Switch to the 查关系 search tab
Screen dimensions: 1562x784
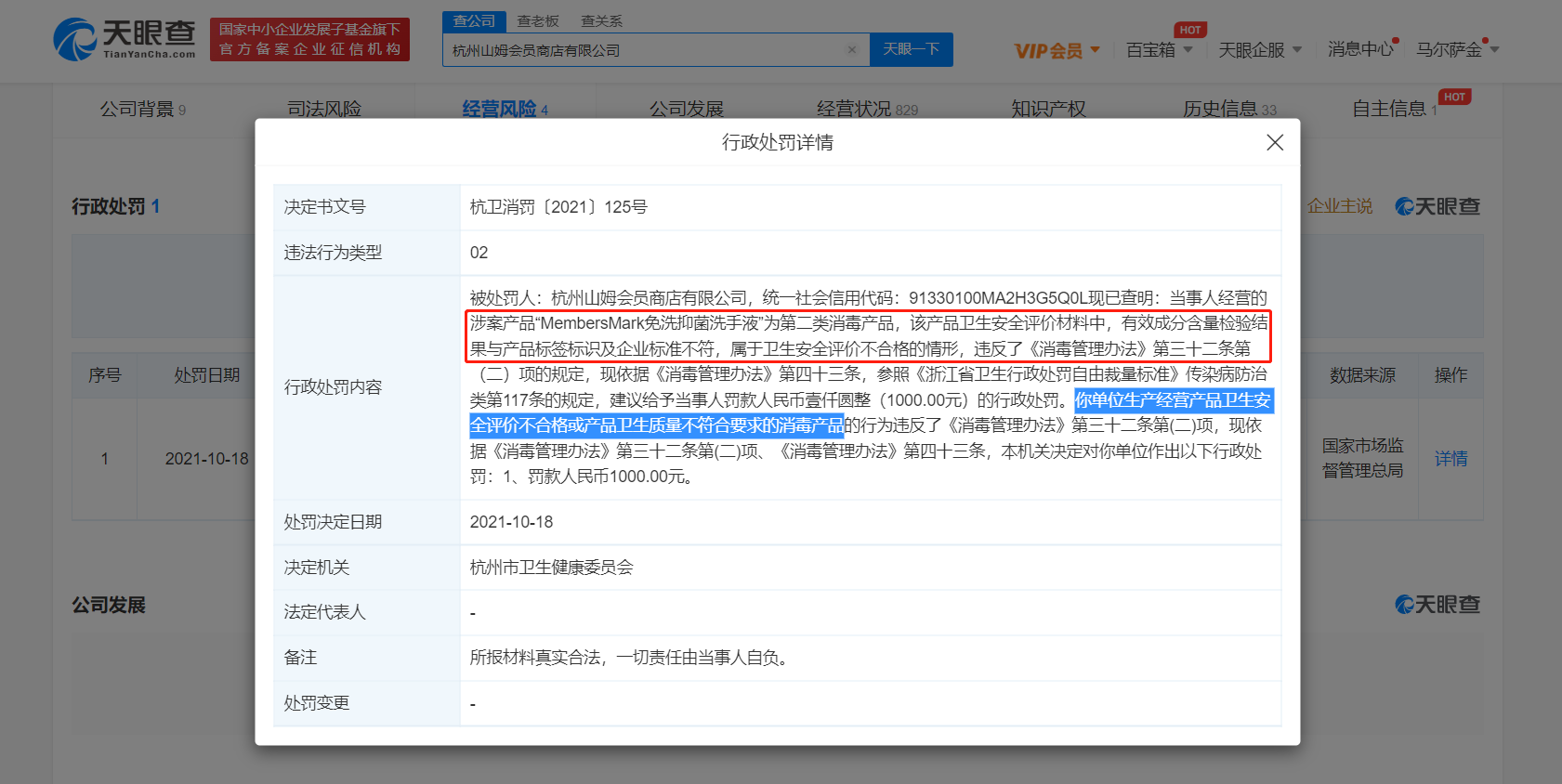coord(602,20)
